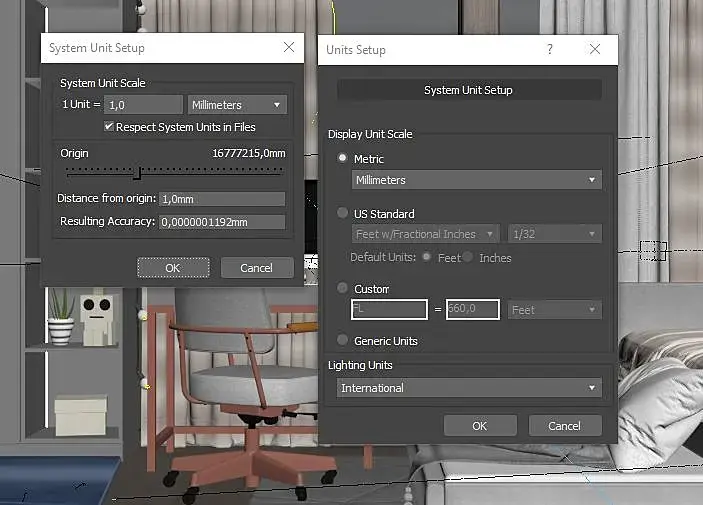Open the system unit Millimeters dropdown
The width and height of the screenshot is (703, 505).
(x=237, y=105)
